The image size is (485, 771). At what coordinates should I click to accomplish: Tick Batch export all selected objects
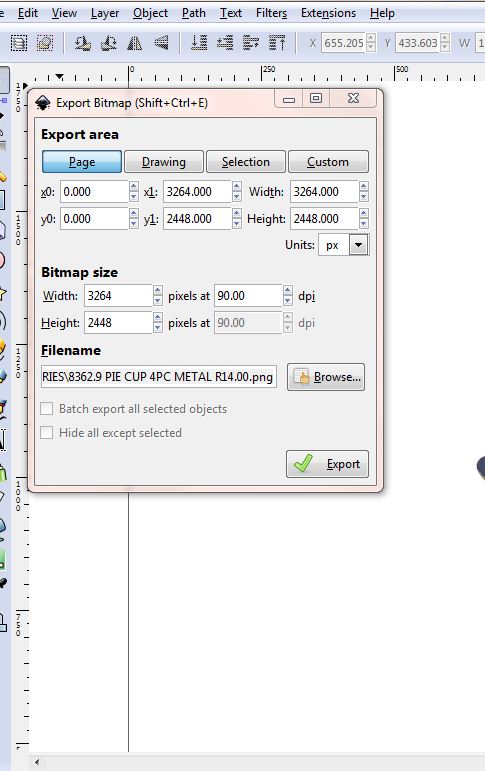tap(47, 409)
